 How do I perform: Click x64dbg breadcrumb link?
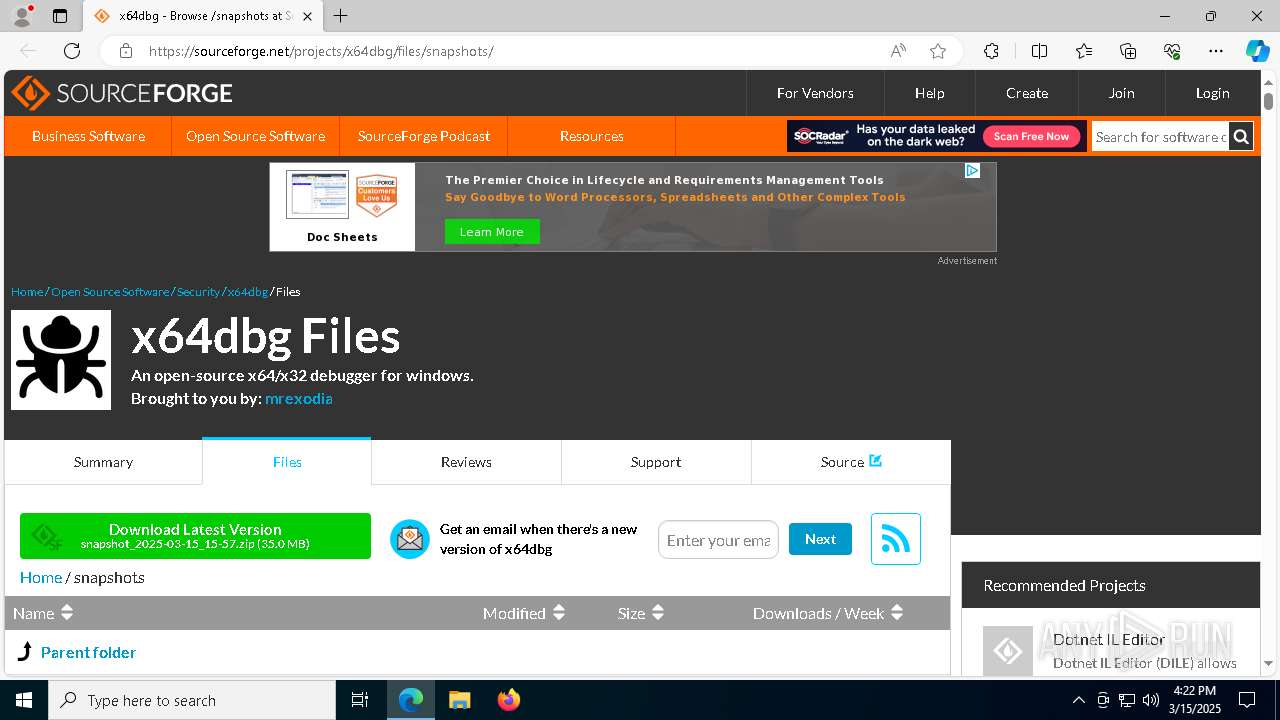247,292
